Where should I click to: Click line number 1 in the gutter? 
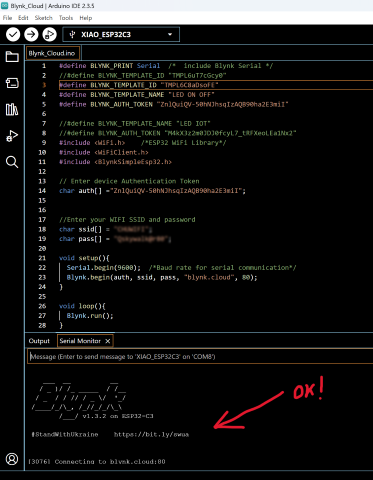44,66
